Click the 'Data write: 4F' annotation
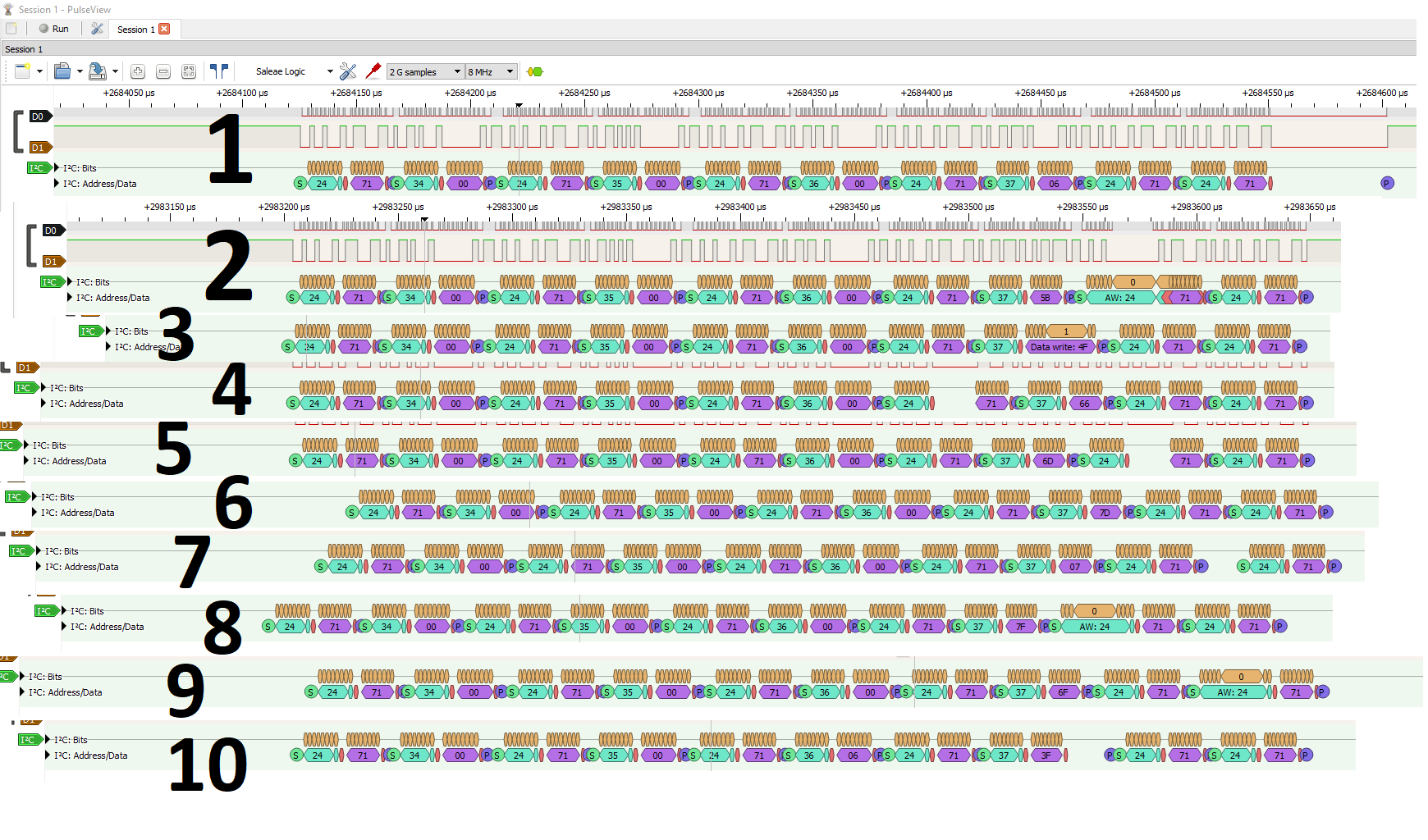This screenshot has width=1428, height=840. 1060,347
